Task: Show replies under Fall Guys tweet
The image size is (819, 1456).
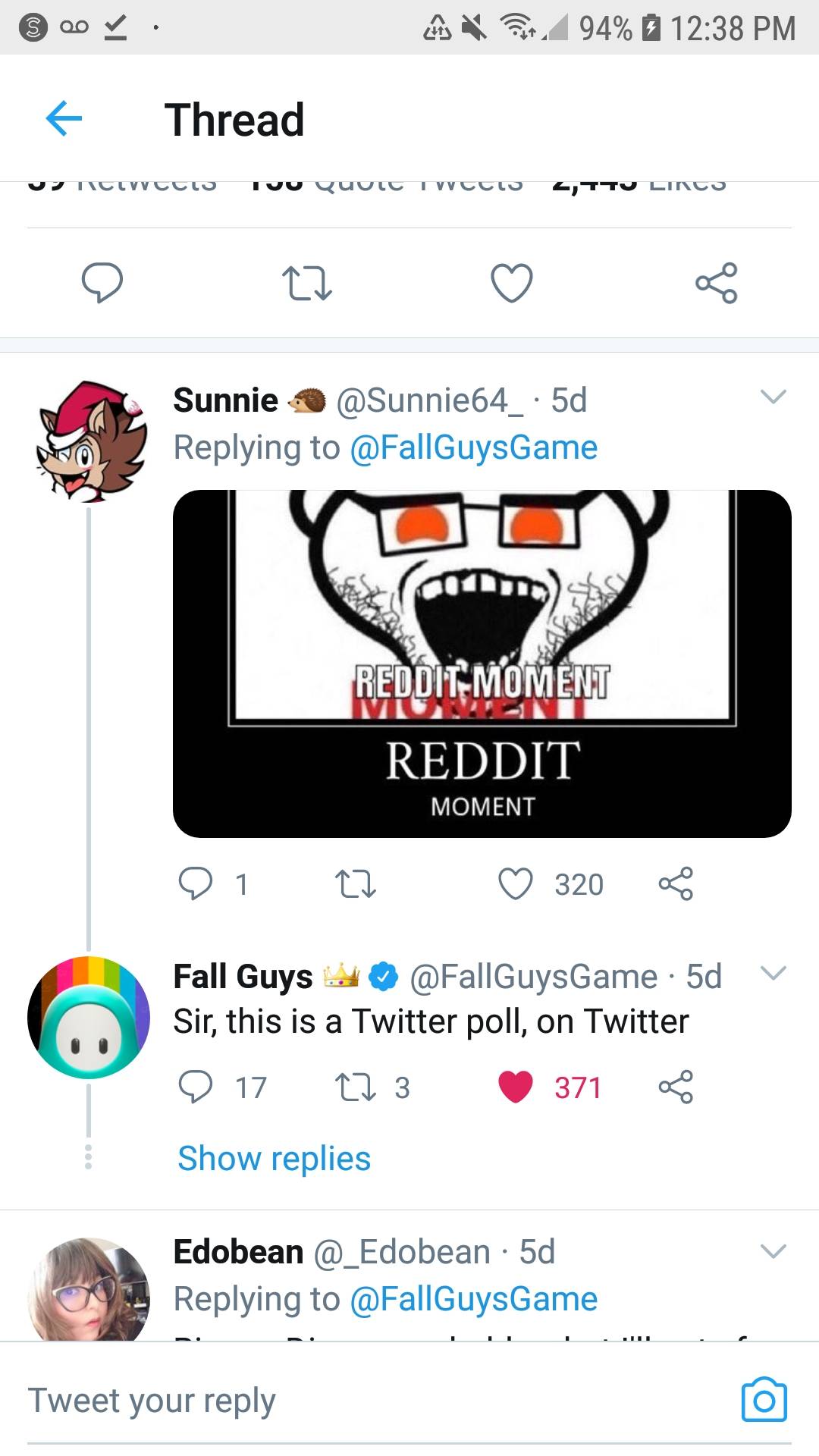Action: (274, 1159)
